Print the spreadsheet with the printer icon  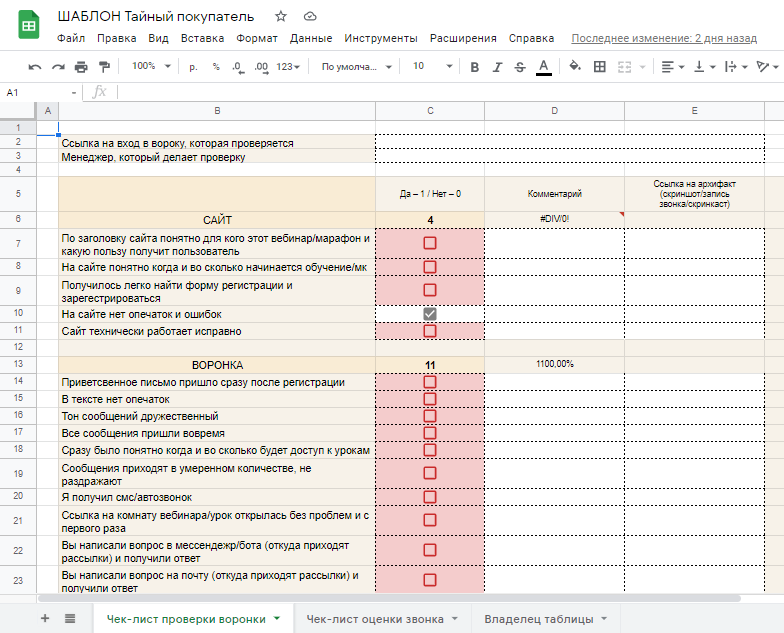81,66
